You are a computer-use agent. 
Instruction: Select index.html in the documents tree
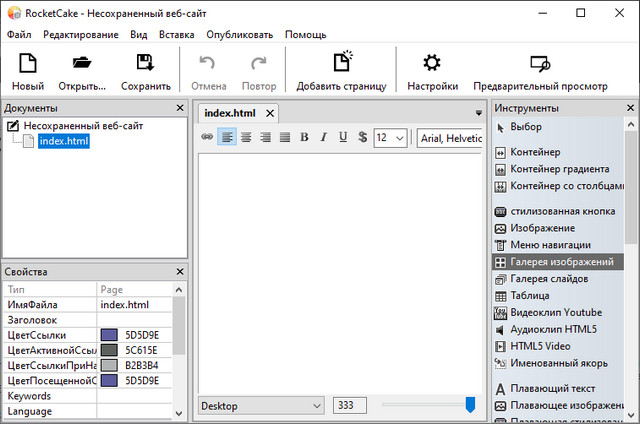click(x=63, y=142)
